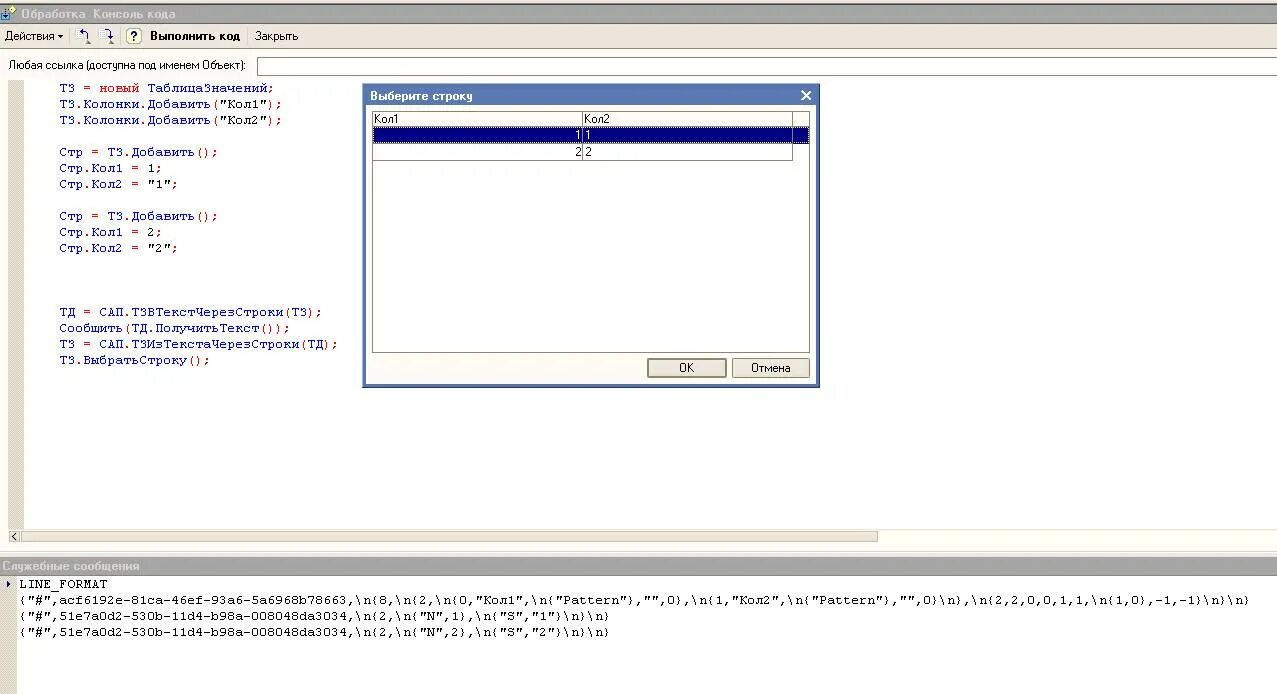
Task: Run the code with Выполнить код
Action: (195, 36)
